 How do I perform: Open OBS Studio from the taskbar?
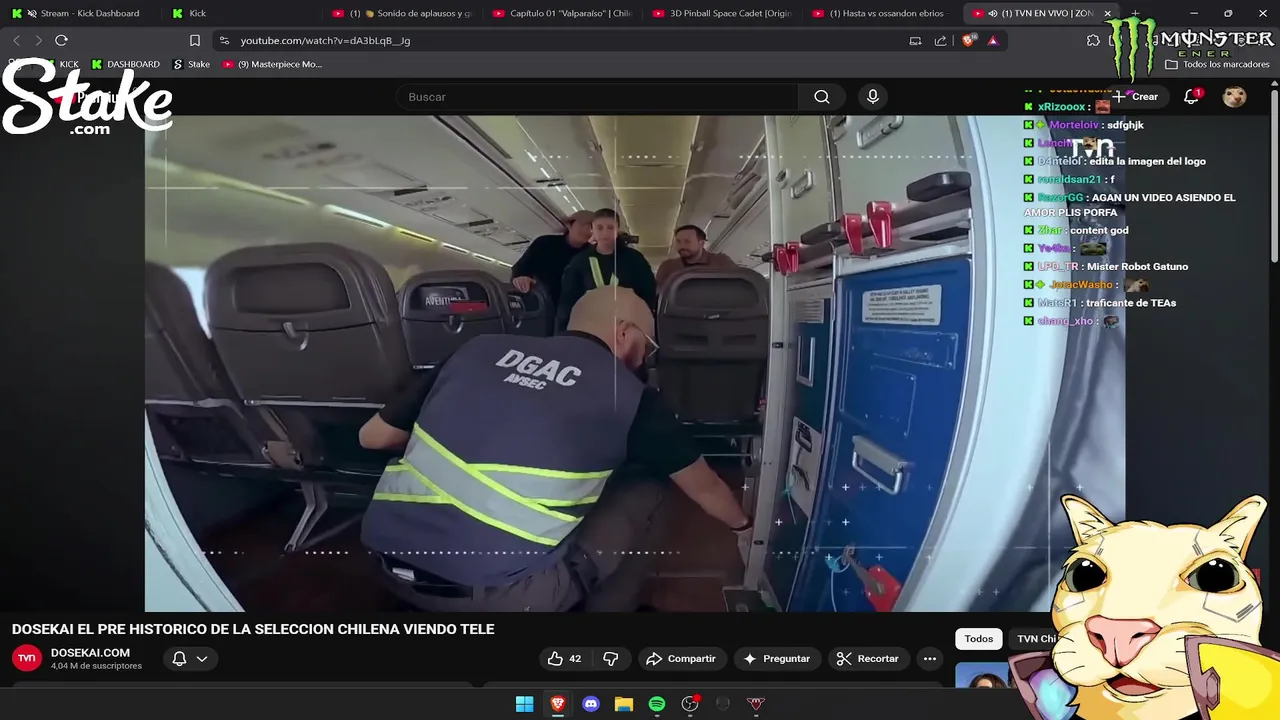point(690,704)
